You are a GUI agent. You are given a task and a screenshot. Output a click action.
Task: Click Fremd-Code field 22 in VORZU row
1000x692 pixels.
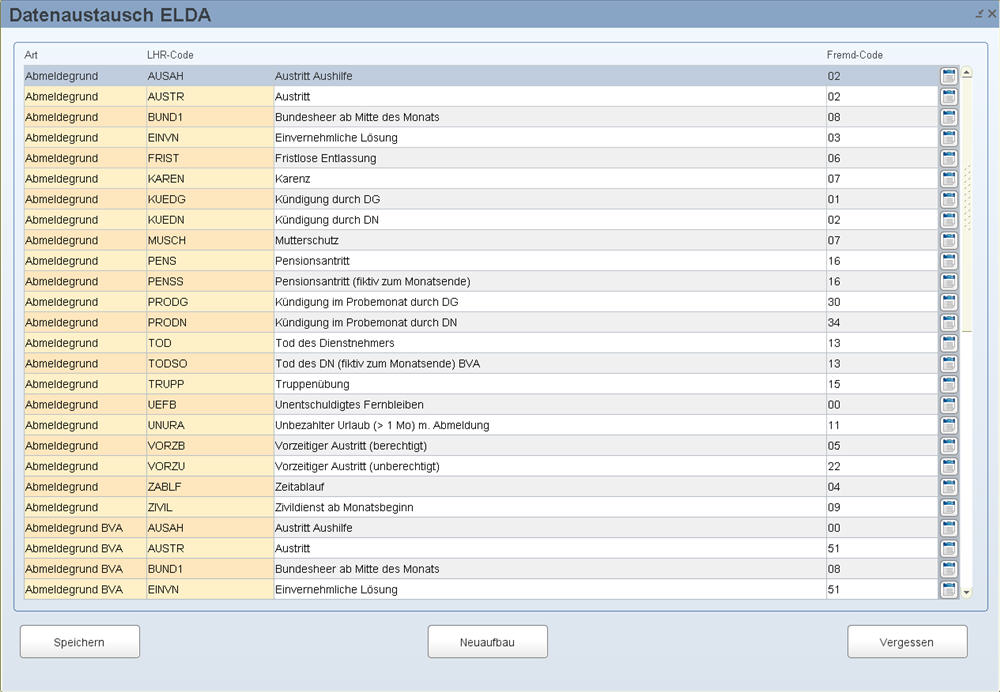882,466
